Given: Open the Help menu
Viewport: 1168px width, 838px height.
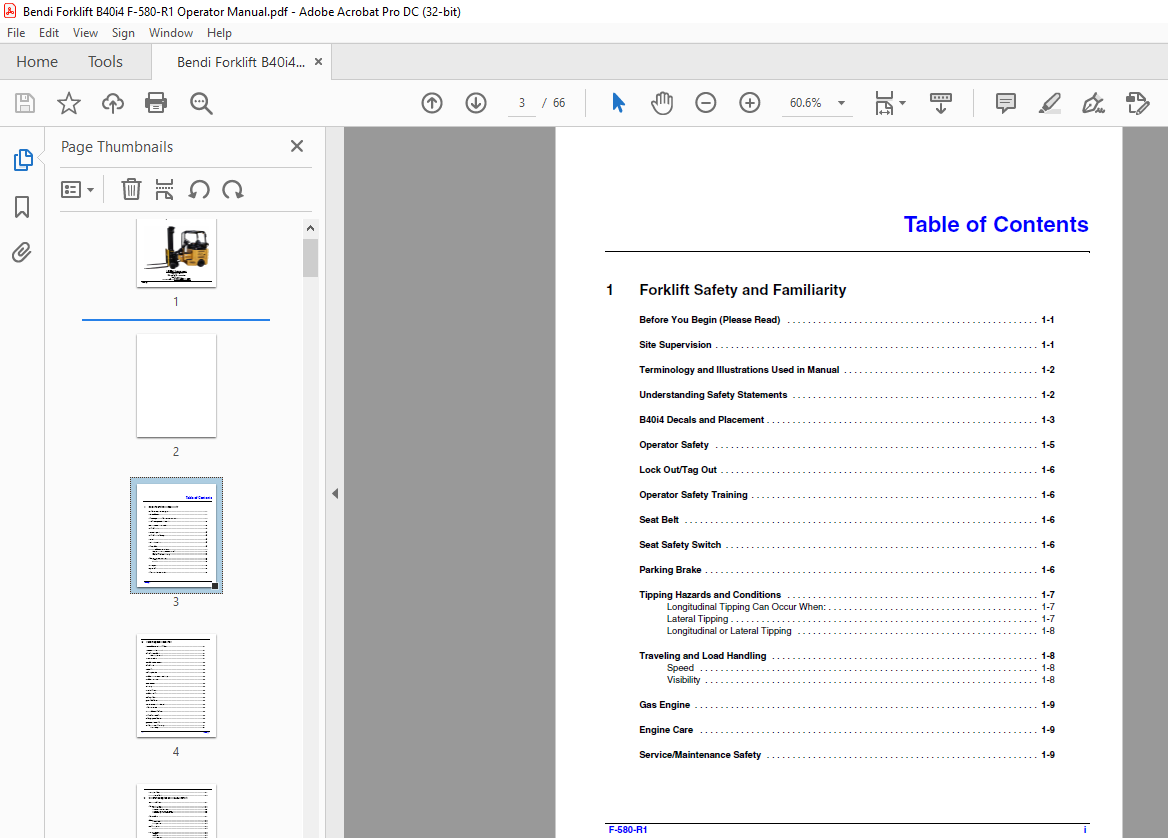Looking at the screenshot, I should tap(219, 33).
